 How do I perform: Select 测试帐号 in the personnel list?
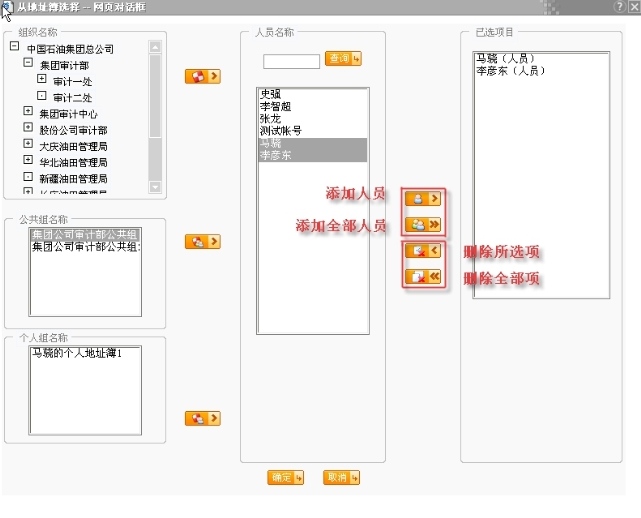click(x=280, y=131)
